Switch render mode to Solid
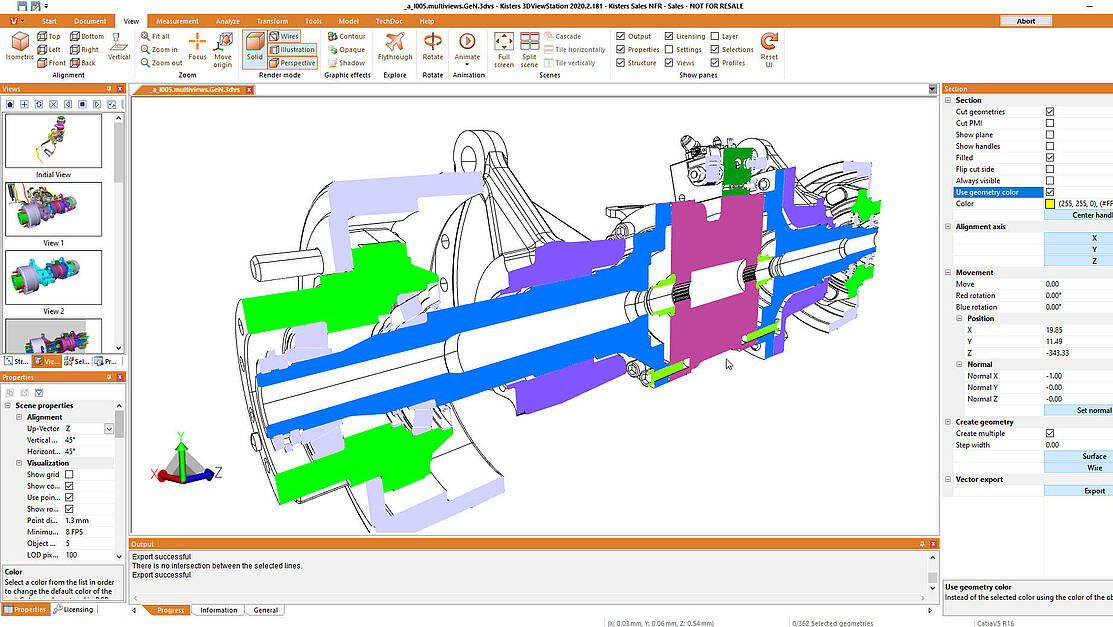 pyautogui.click(x=254, y=48)
